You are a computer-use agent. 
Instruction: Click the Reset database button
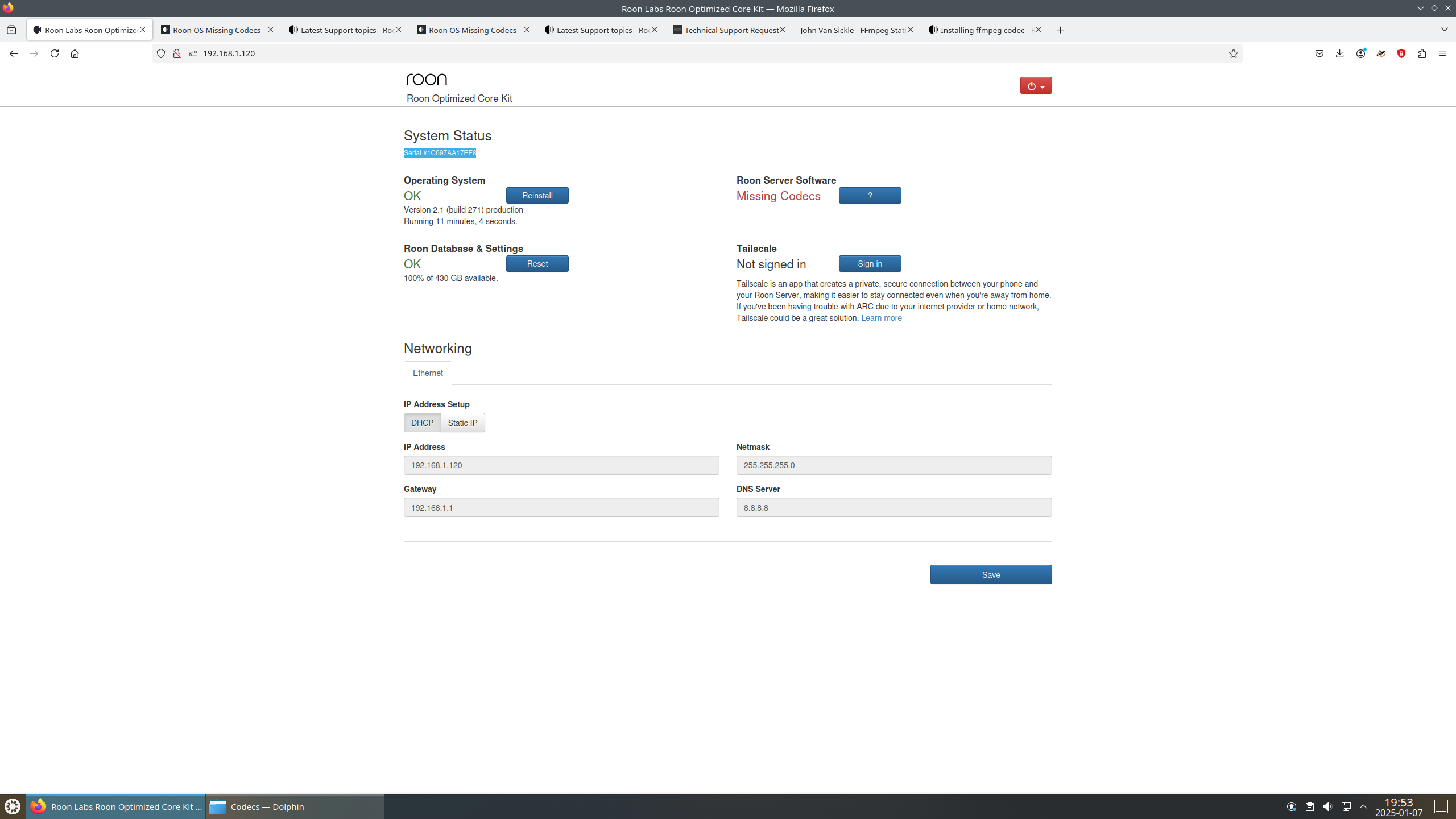537,264
